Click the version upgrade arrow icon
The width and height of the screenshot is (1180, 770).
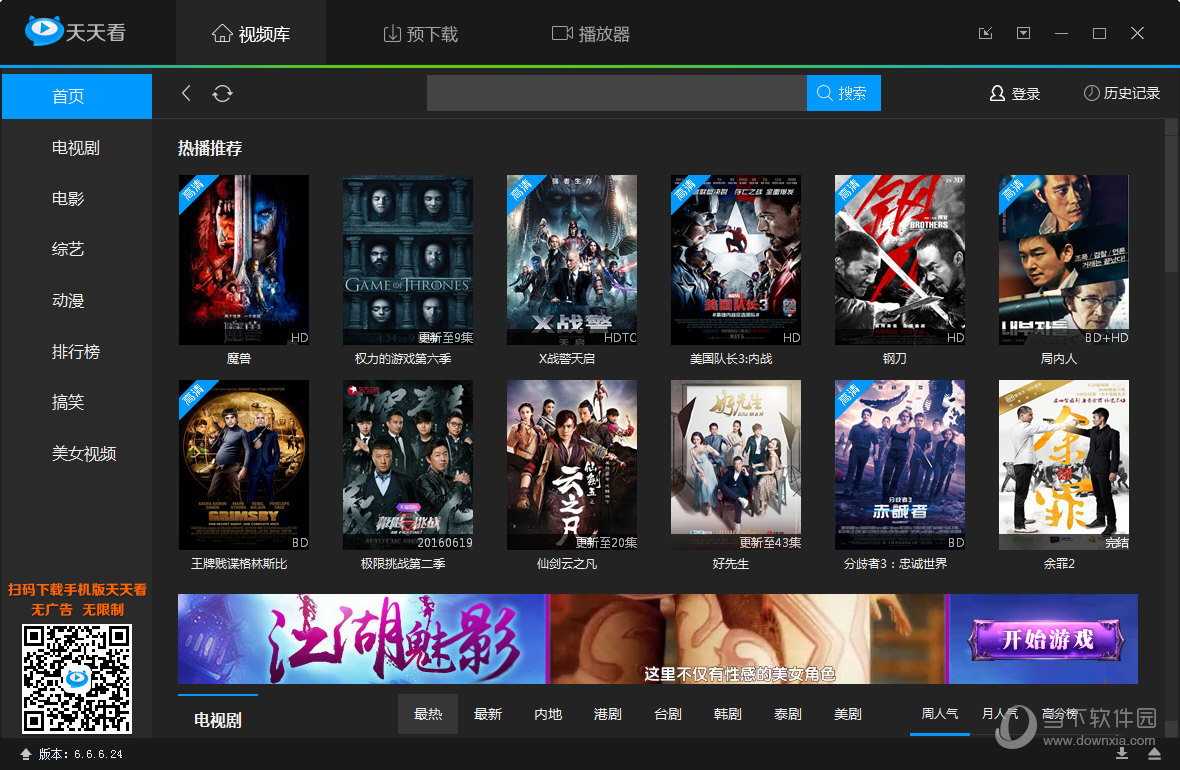pyautogui.click(x=26, y=753)
